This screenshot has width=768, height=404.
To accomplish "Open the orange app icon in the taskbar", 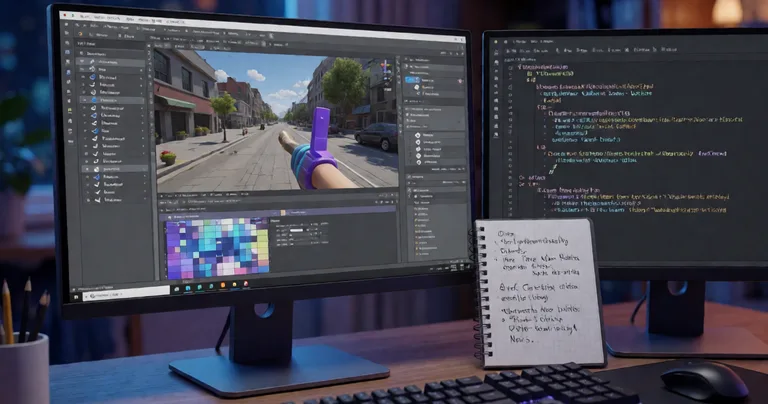I will pos(223,285).
